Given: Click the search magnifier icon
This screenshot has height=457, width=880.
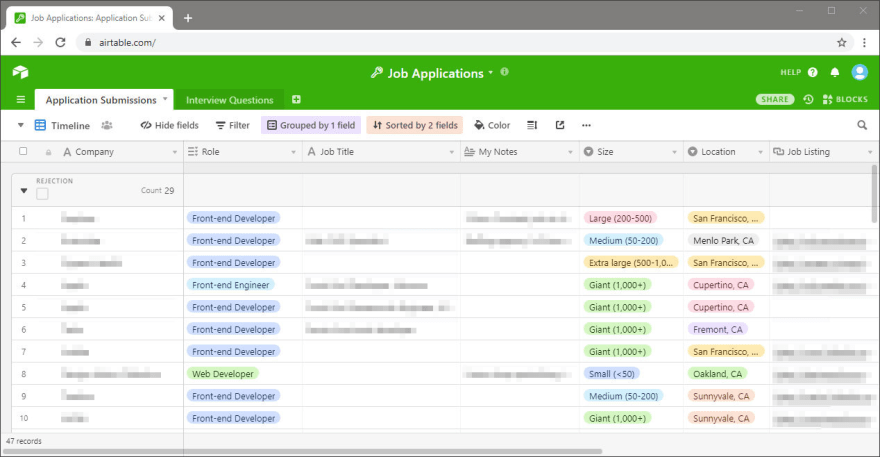Looking at the screenshot, I should point(862,125).
